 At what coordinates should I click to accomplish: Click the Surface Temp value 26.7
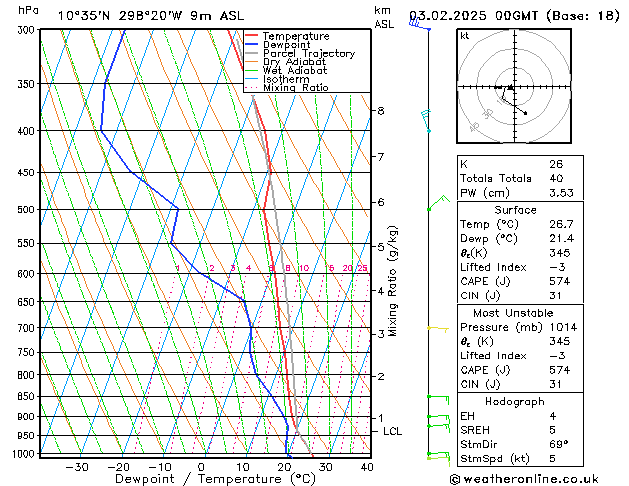(561, 224)
